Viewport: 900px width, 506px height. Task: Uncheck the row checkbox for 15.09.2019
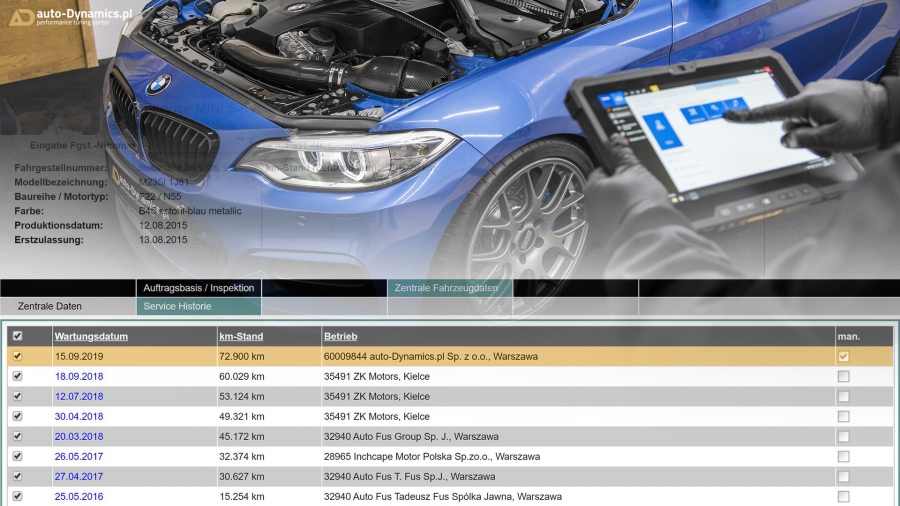point(16,356)
